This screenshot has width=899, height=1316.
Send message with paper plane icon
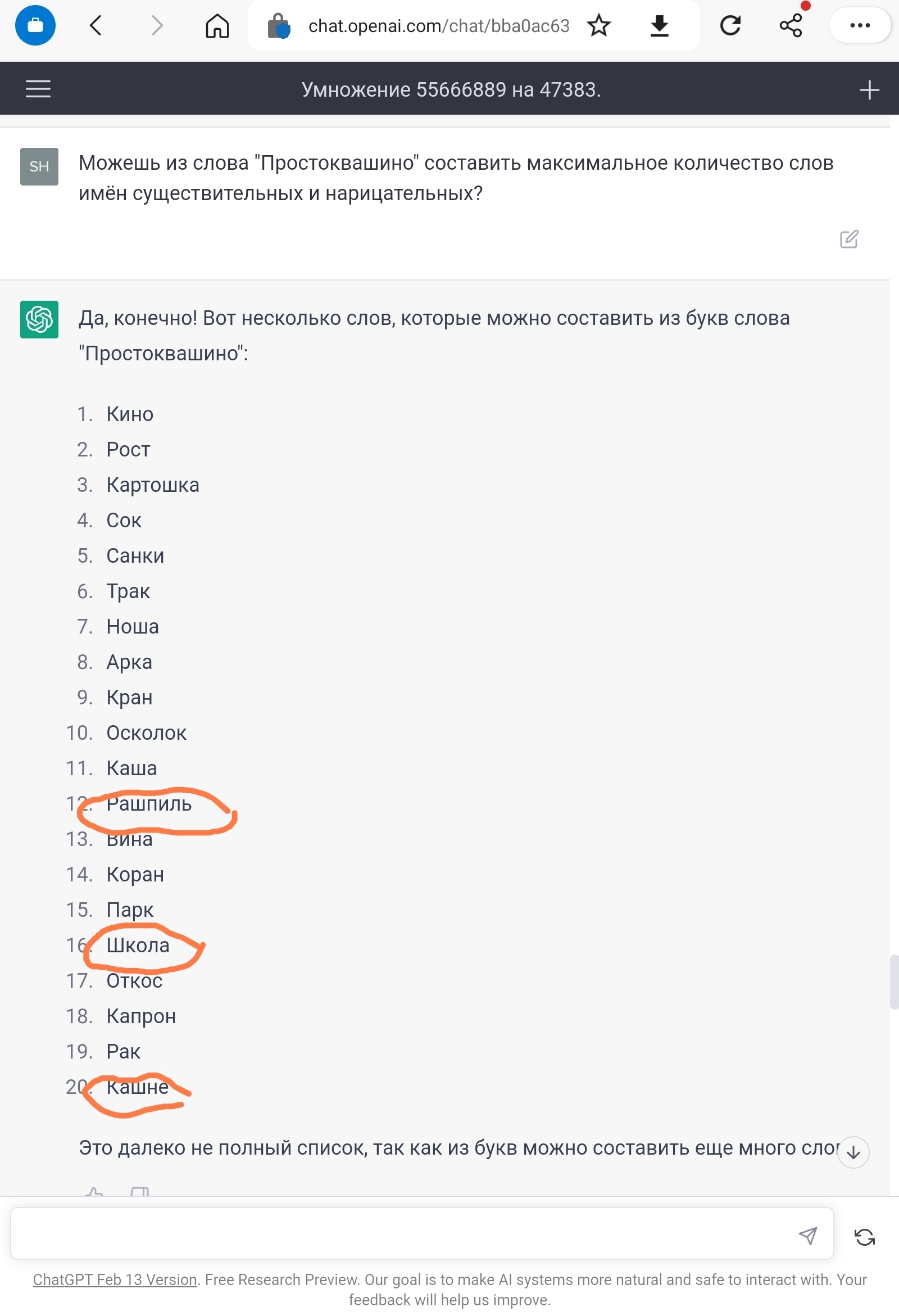tap(807, 1235)
